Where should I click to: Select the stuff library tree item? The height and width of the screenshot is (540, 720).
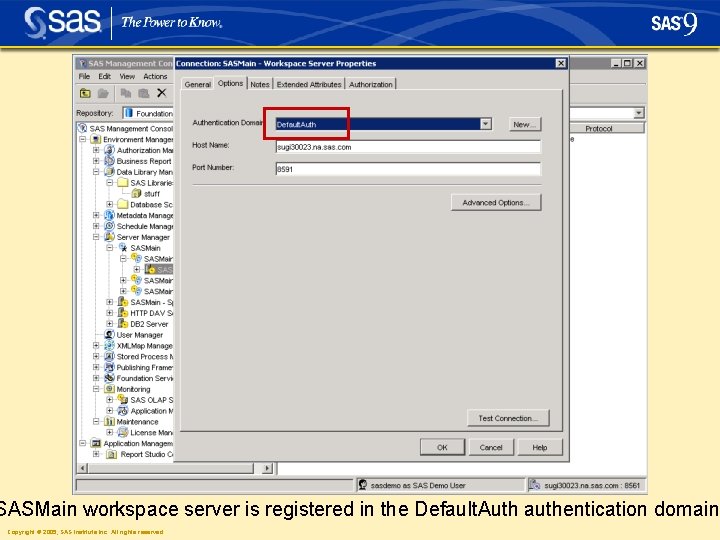(x=152, y=194)
